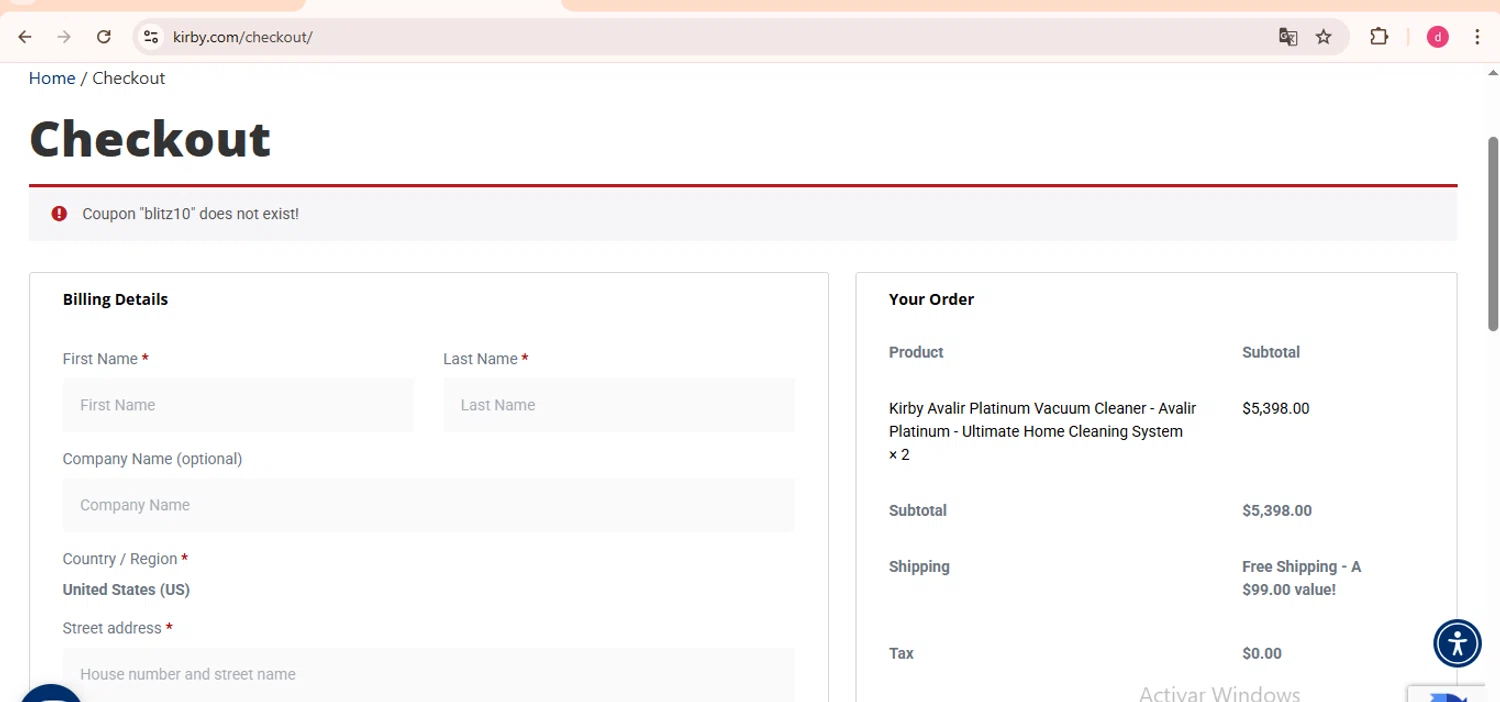
Task: Click 'Free Shipping - A $99.00 value!' text
Action: [x=1301, y=578]
